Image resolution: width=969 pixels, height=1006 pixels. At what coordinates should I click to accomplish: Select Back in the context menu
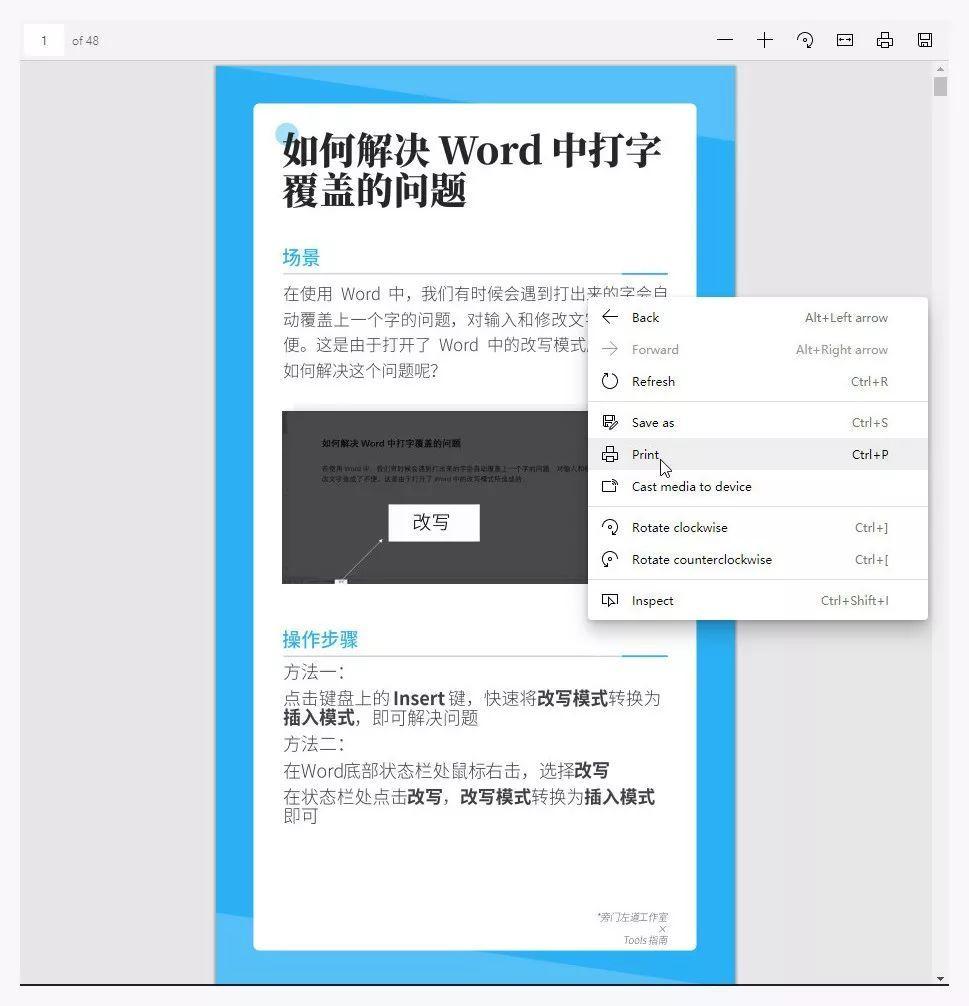pyautogui.click(x=758, y=318)
